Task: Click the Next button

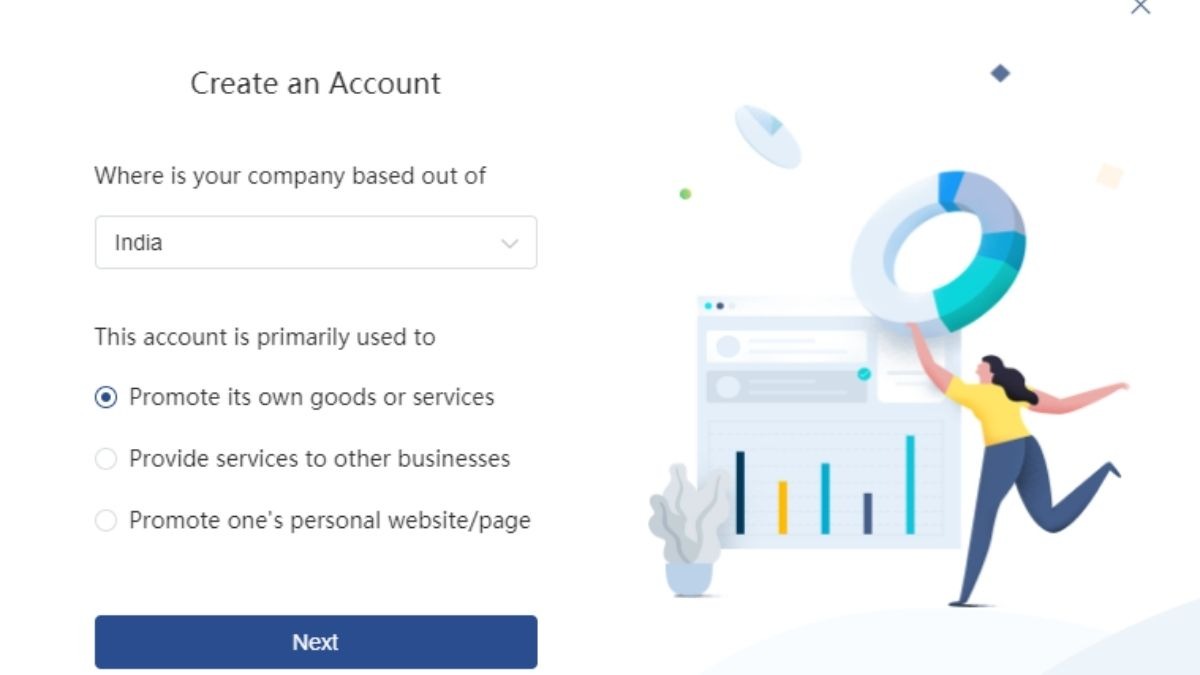Action: click(316, 642)
